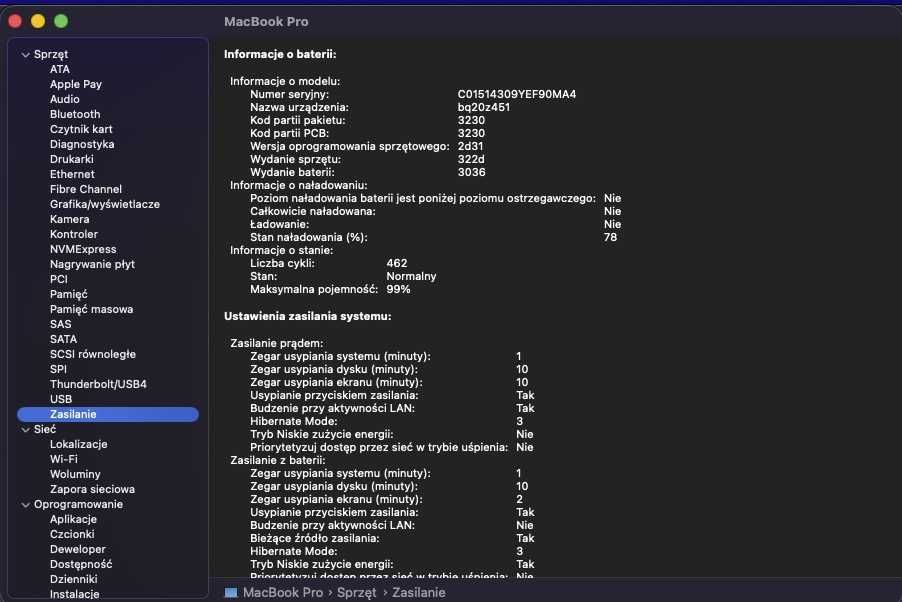Select Fibre Channel entry
This screenshot has height=602, width=902.
point(86,189)
